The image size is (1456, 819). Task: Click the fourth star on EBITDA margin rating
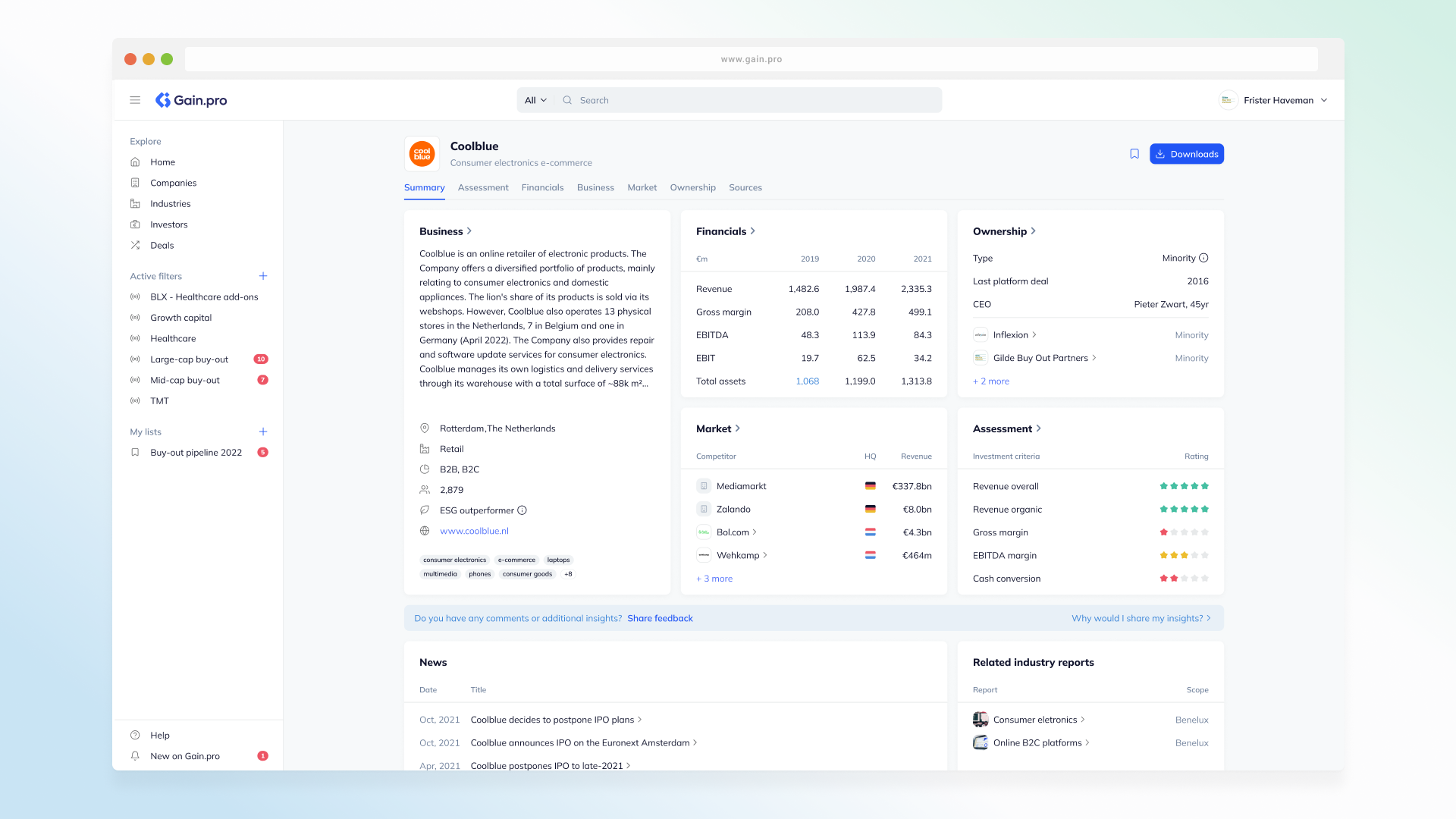tap(1194, 554)
